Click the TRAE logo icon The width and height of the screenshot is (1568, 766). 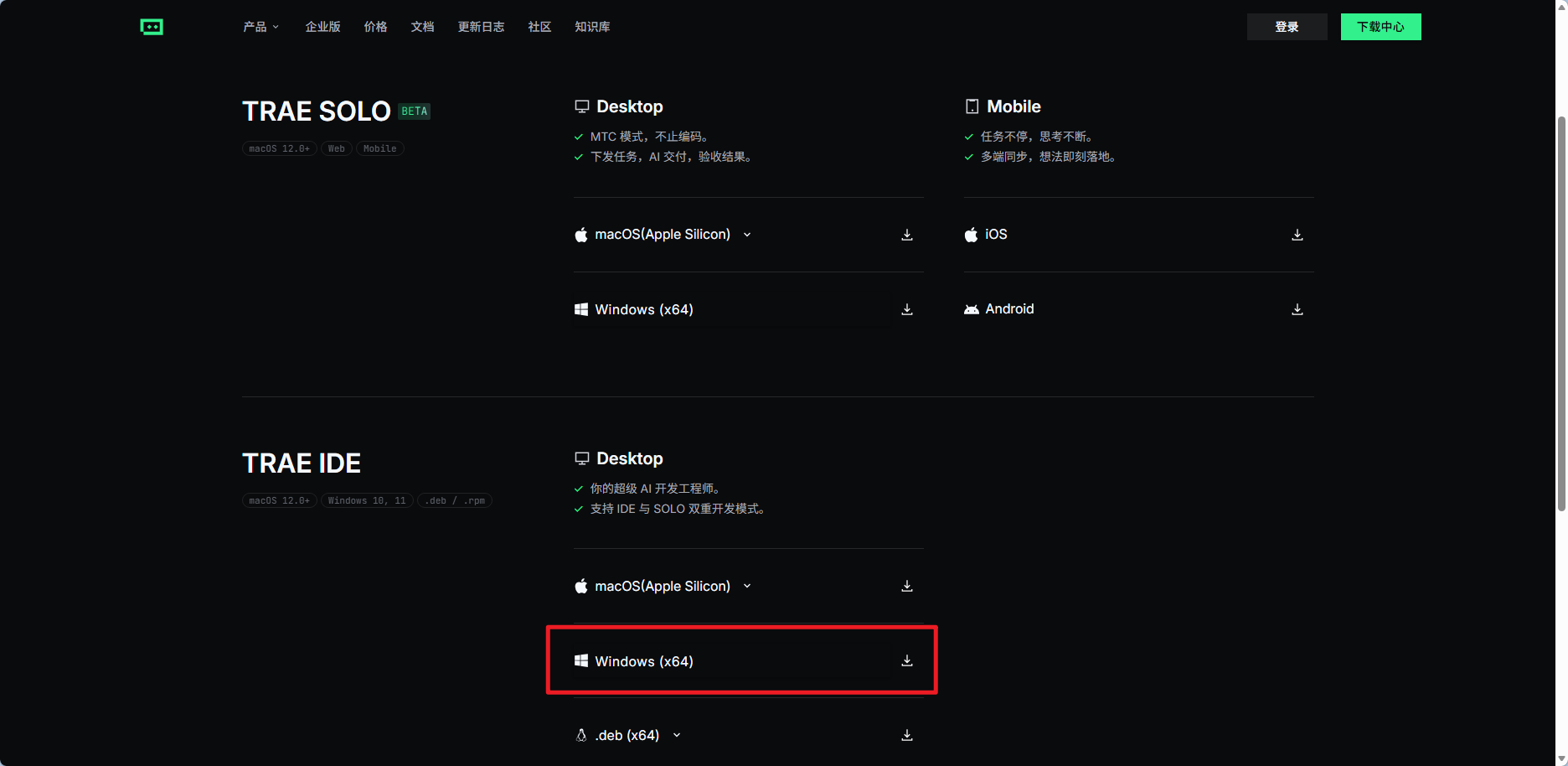pyautogui.click(x=152, y=27)
